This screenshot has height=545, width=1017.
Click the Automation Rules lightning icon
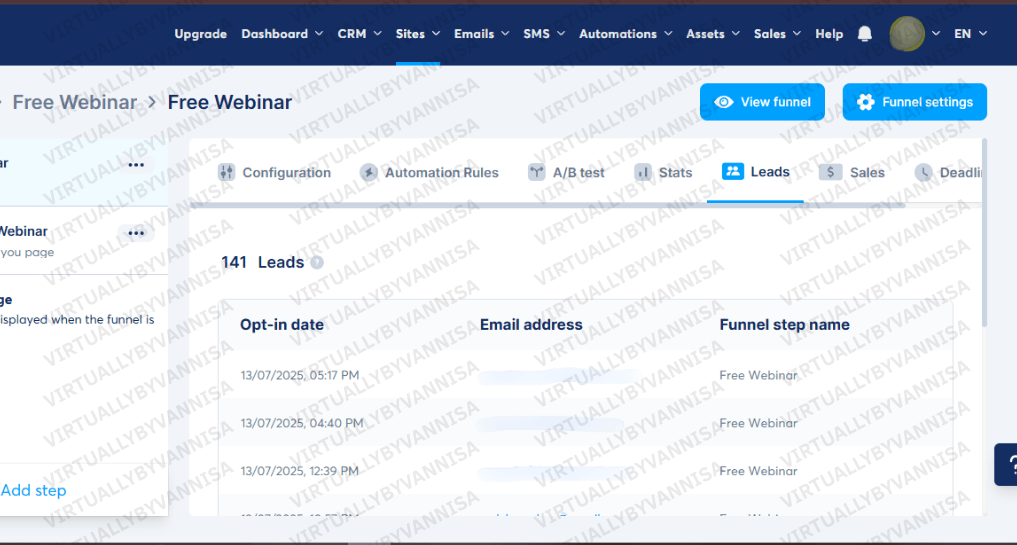coord(369,172)
